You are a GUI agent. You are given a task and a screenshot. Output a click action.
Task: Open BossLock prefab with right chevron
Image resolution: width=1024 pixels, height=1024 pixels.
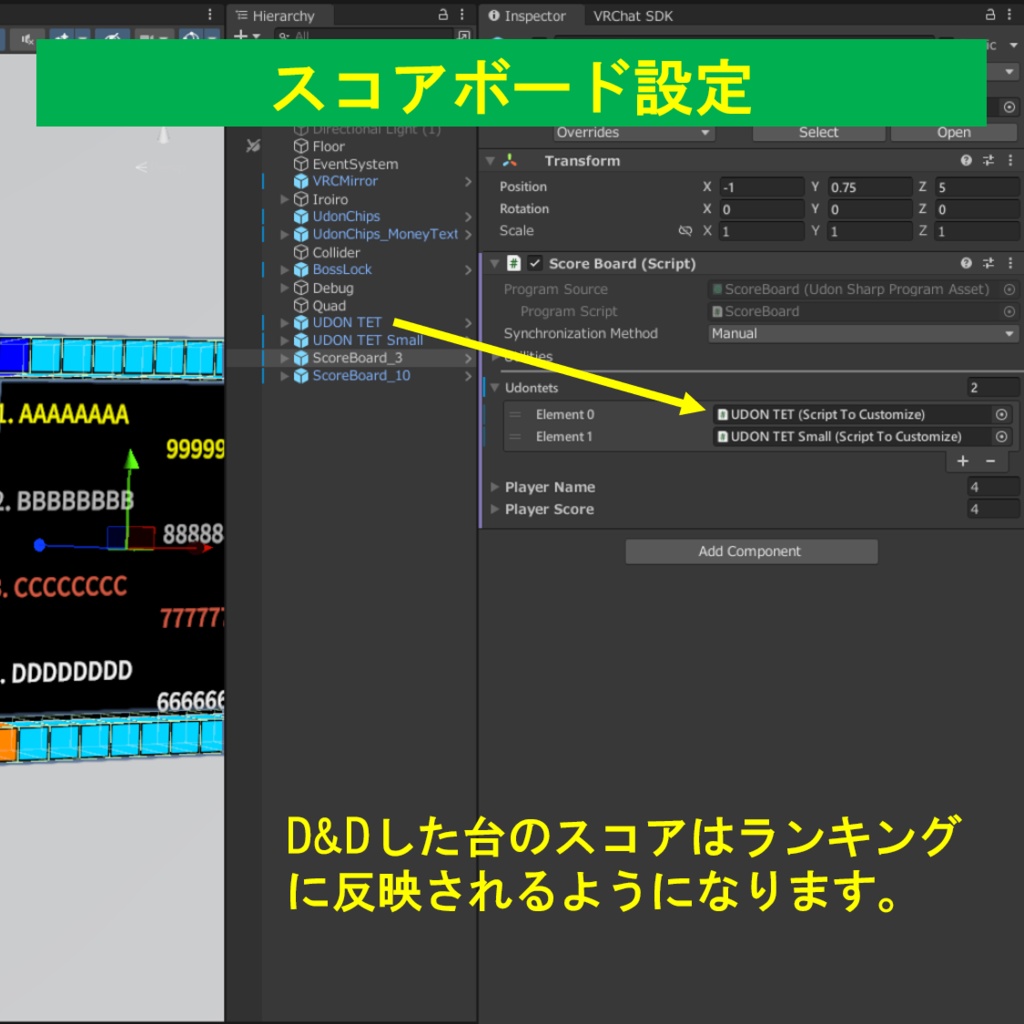468,270
